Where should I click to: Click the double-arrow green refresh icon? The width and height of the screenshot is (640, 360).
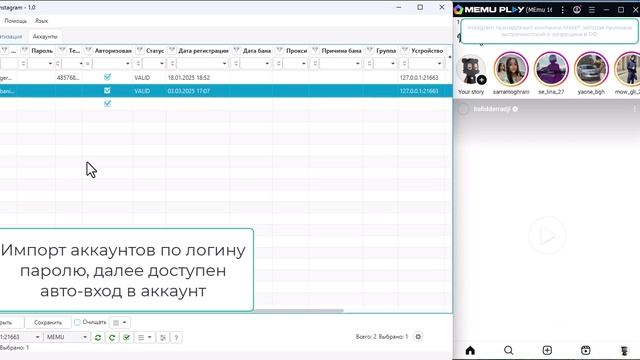tap(98, 338)
